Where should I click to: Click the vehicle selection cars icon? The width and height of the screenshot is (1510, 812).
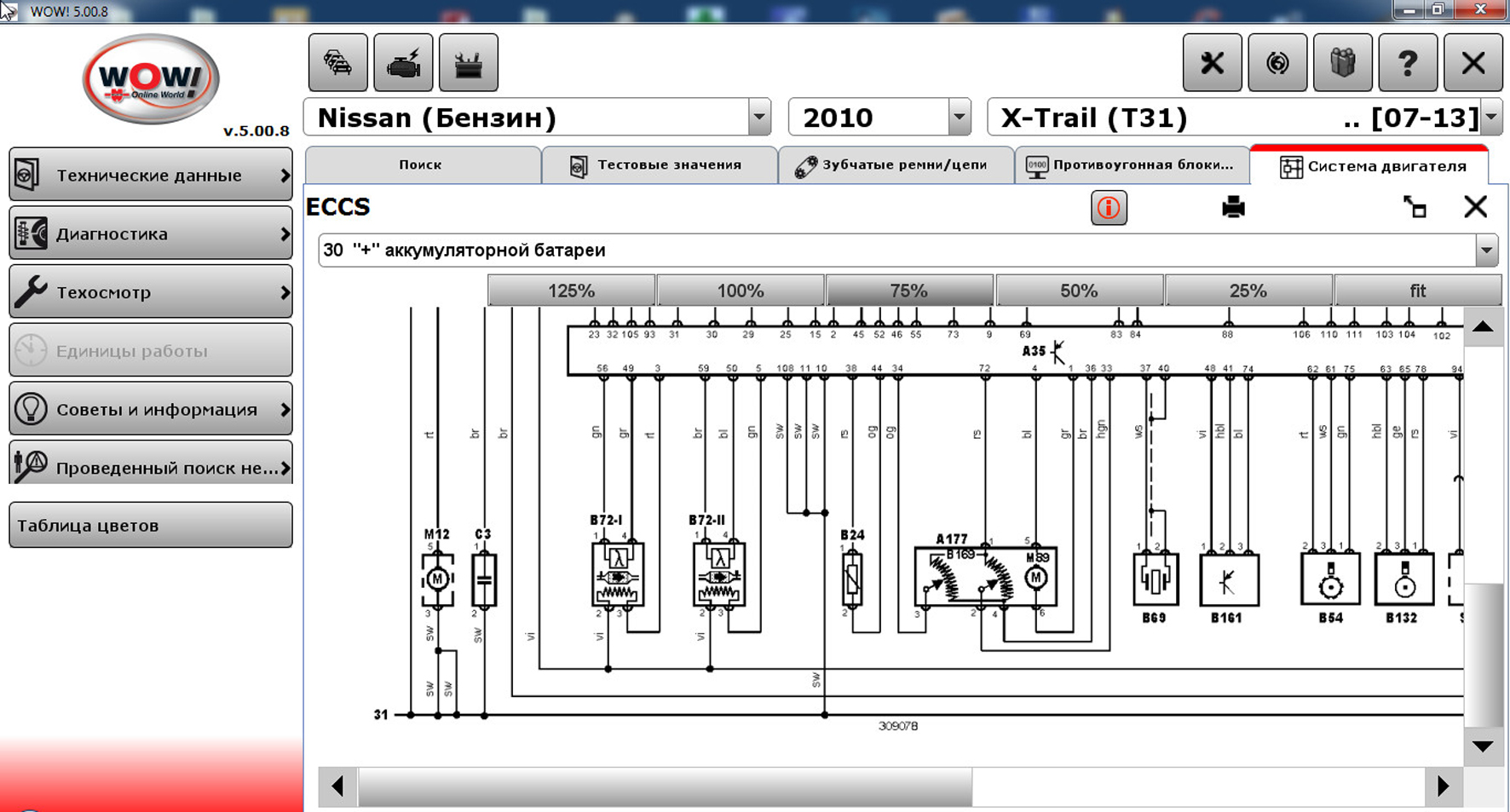point(338,63)
